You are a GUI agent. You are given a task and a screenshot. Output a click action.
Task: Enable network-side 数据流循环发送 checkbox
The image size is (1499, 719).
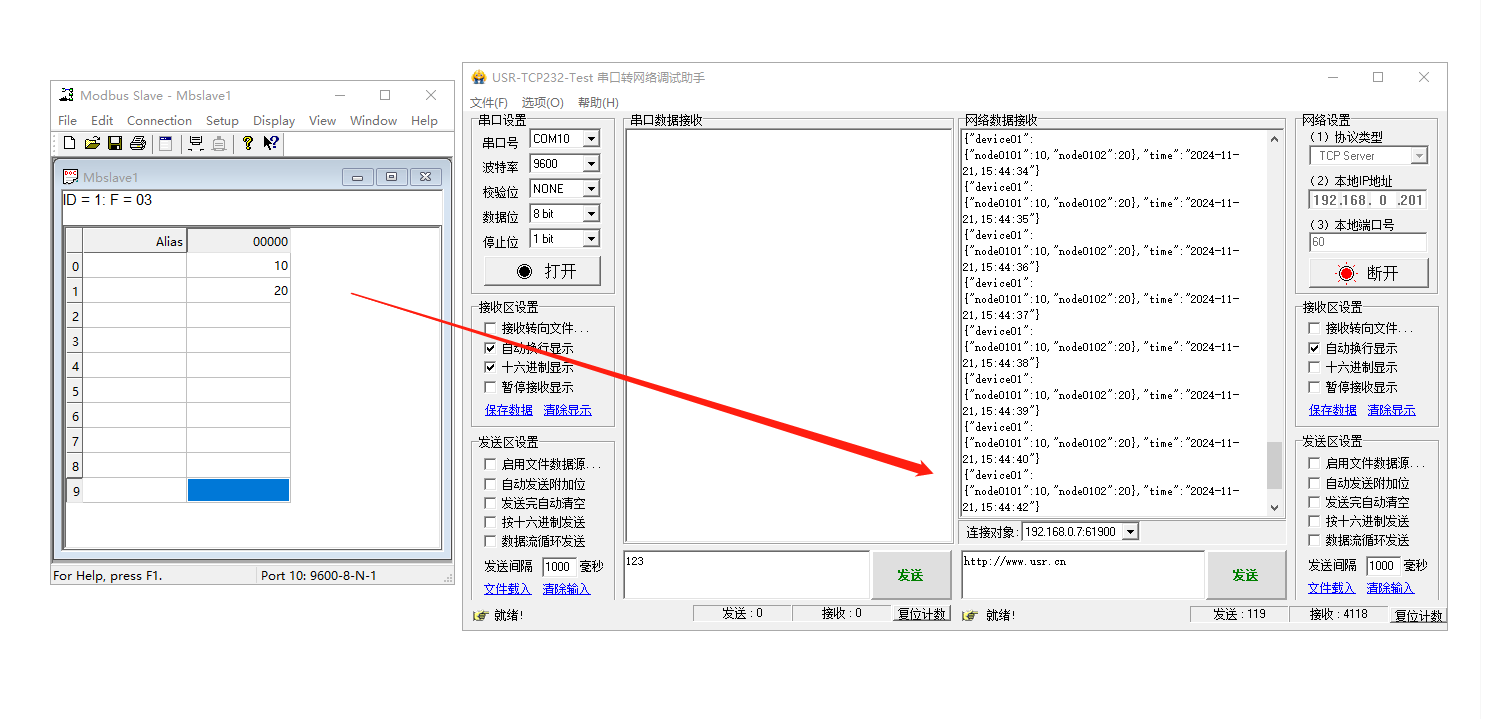[x=1314, y=541]
